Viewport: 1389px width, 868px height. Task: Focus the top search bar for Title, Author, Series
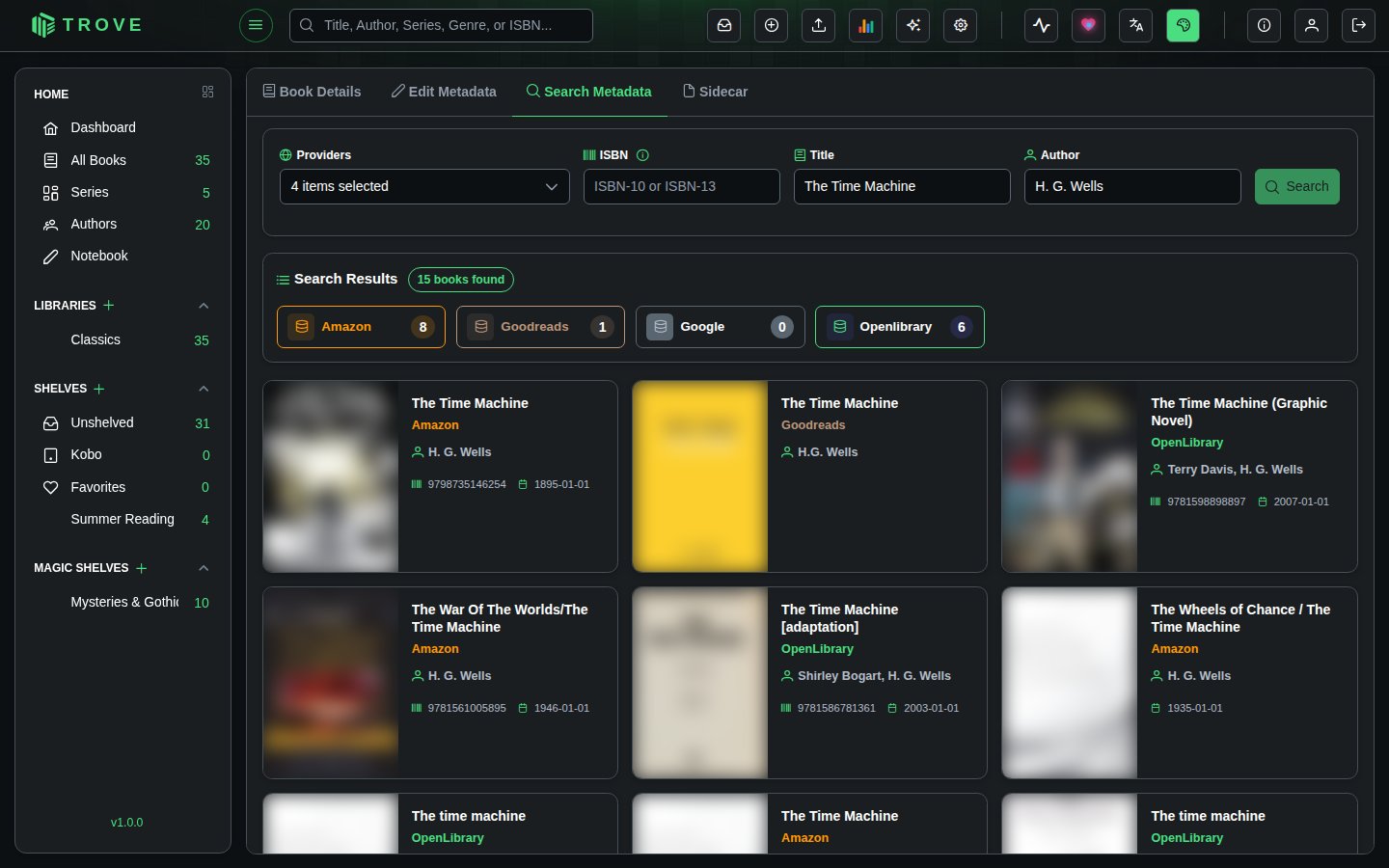coord(441,25)
